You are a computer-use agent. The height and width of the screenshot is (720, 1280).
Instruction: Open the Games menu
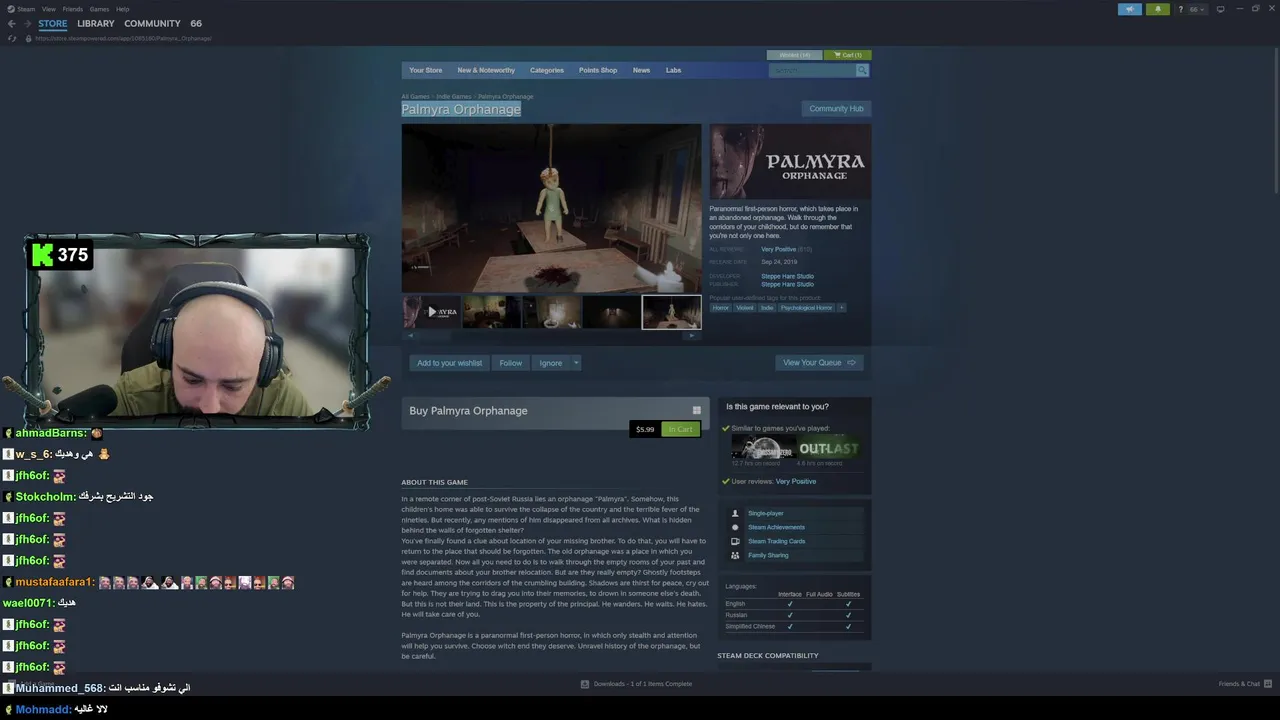click(99, 9)
